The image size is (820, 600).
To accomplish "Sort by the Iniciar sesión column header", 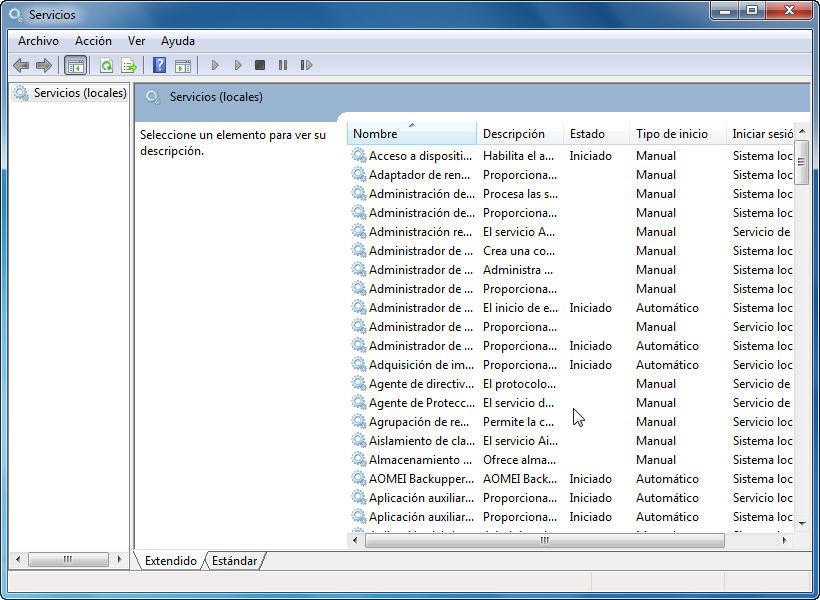I will (x=760, y=133).
